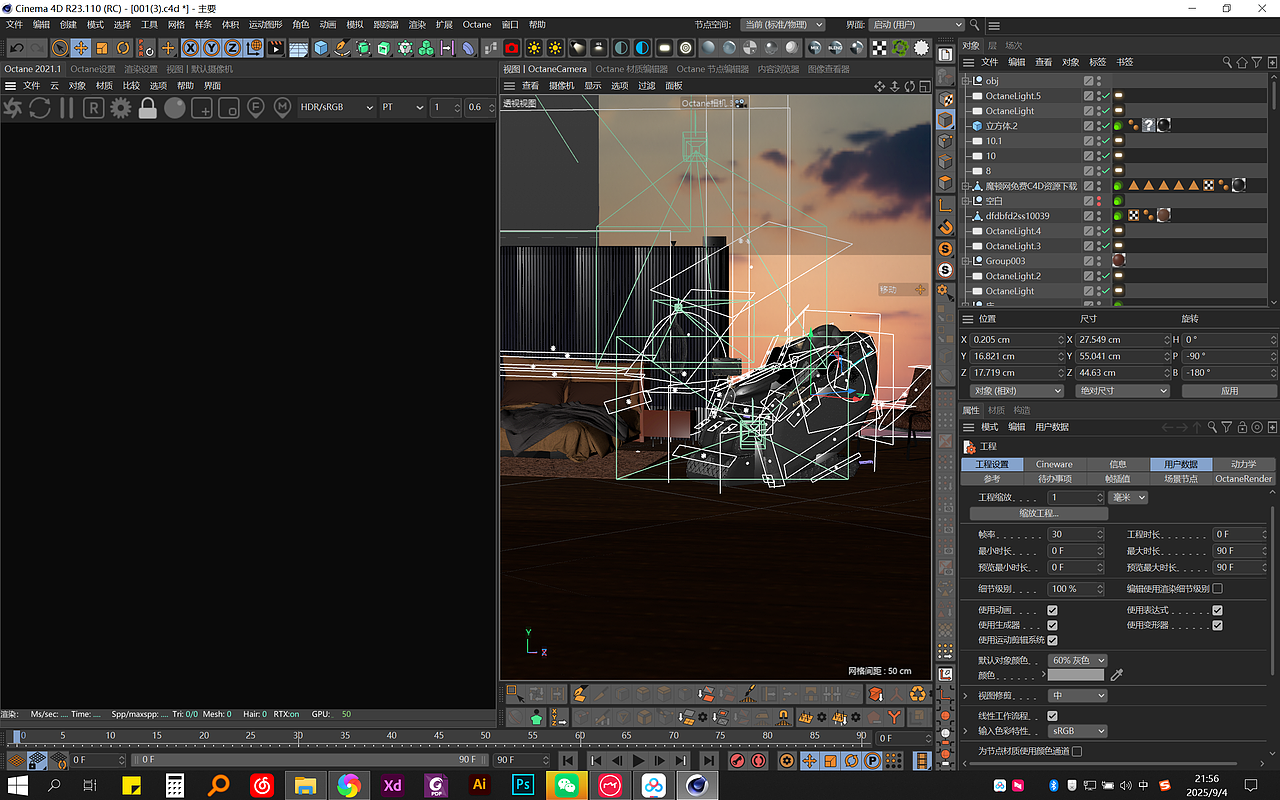The height and width of the screenshot is (800, 1280).
Task: Click the black-and-white checker texture icon
Action: click(879, 47)
